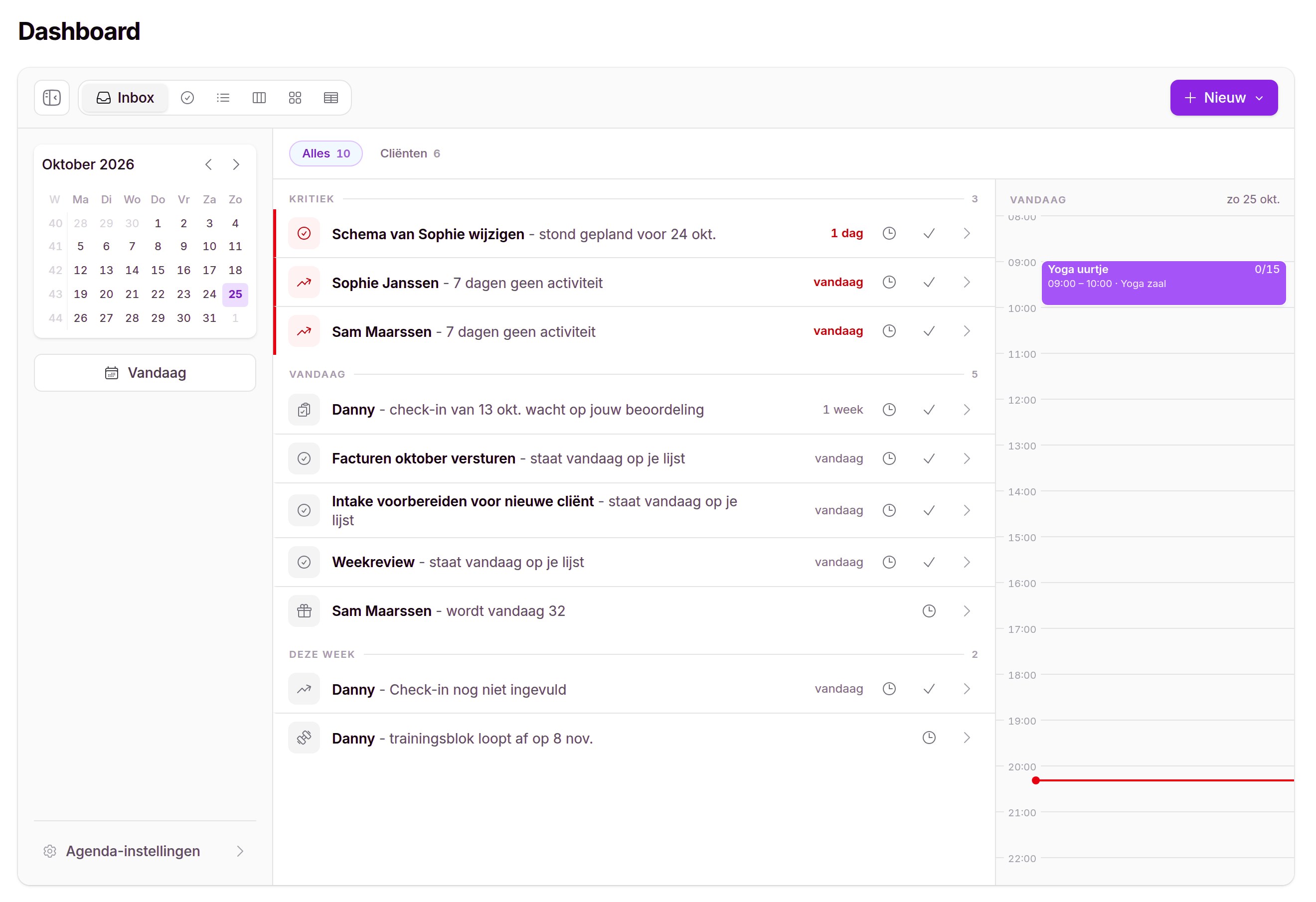Snooze Facturen oktober versturen clock icon
Image resolution: width=1316 pixels, height=902 pixels.
click(889, 458)
